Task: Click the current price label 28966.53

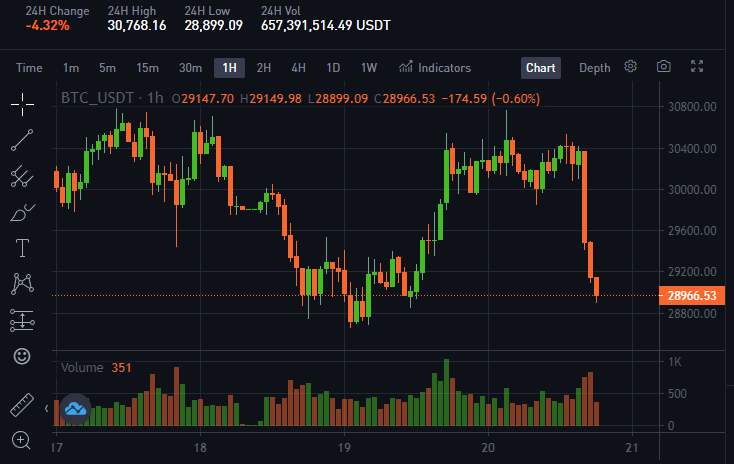Action: (691, 295)
